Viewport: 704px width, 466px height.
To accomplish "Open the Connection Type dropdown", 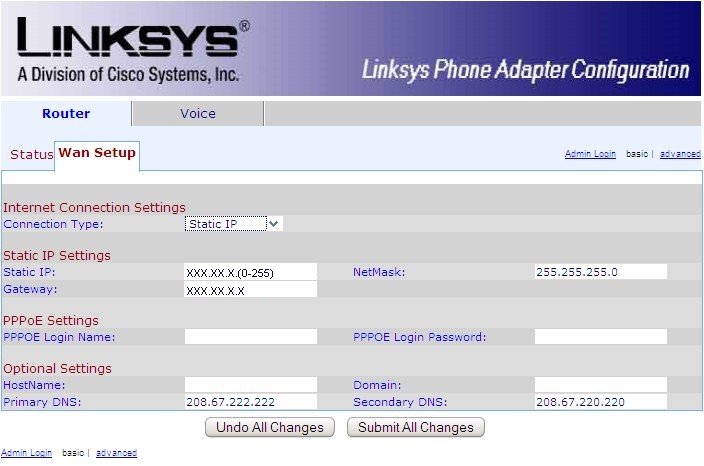I will point(234,224).
